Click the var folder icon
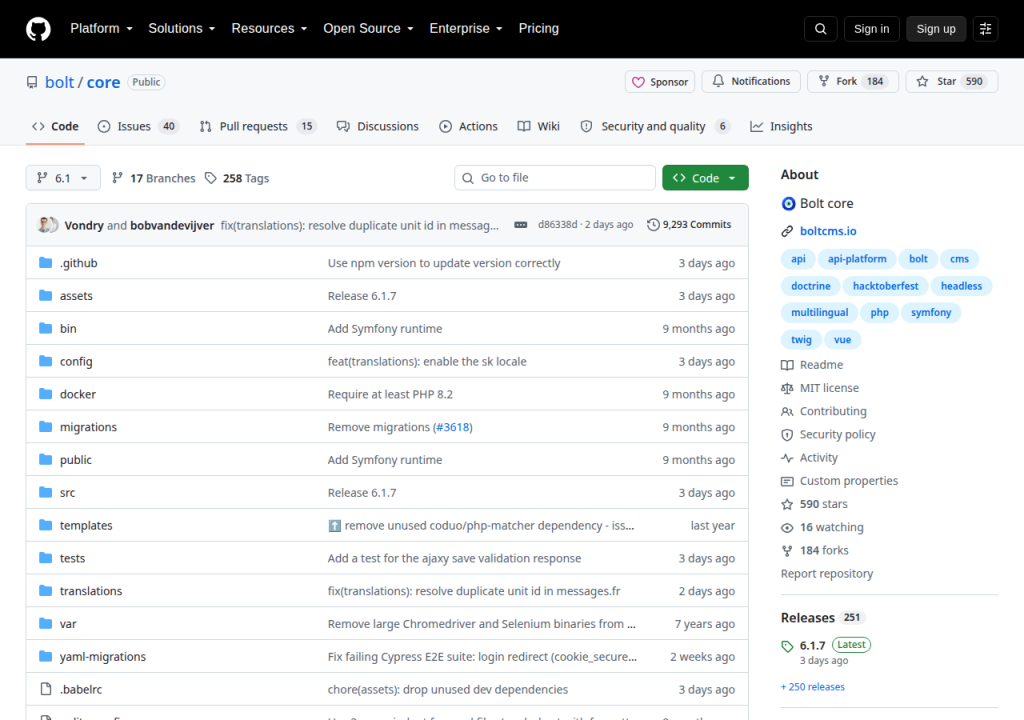1024x720 pixels. pos(46,623)
